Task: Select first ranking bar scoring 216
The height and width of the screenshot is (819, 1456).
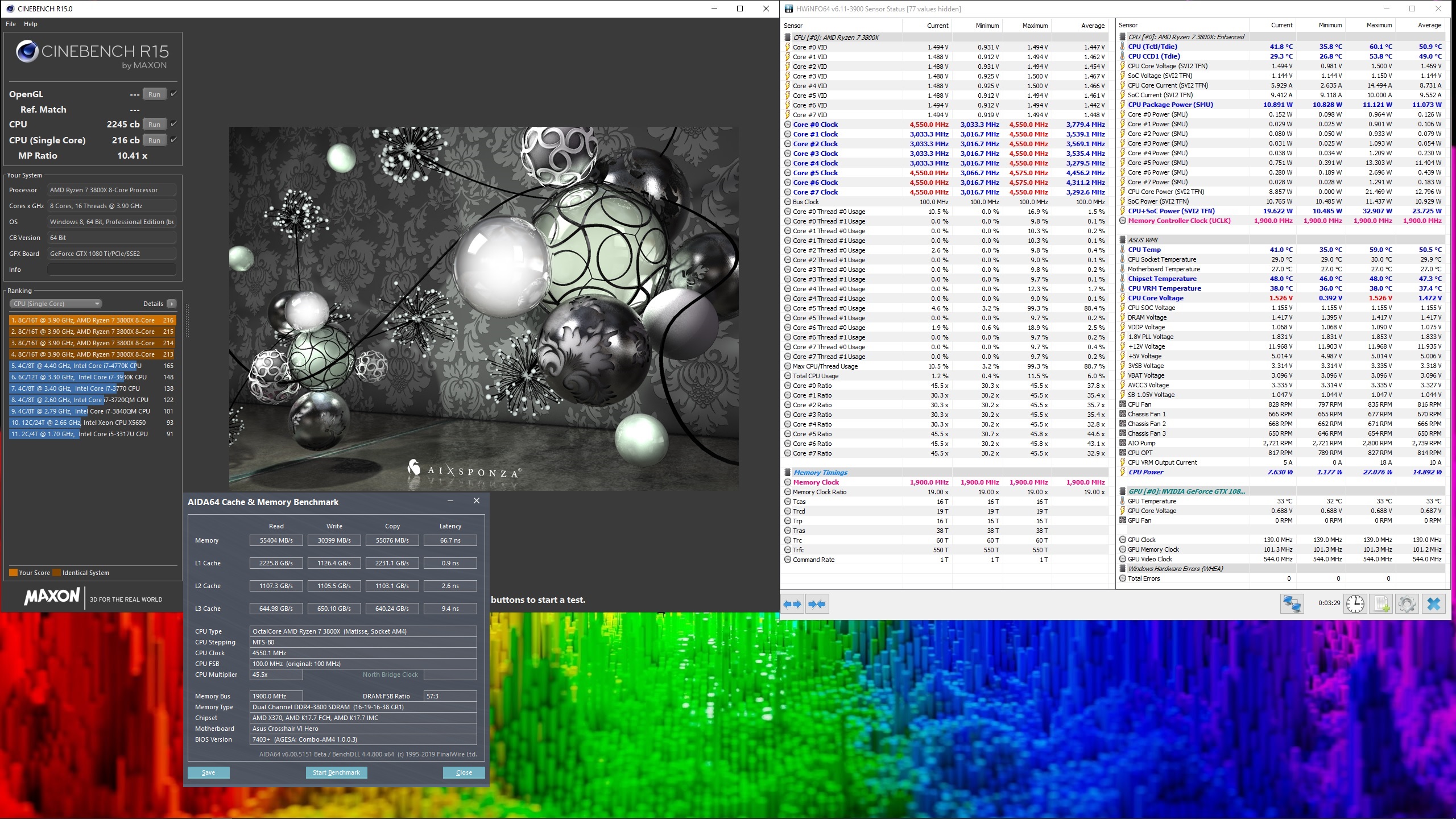Action: [x=92, y=320]
